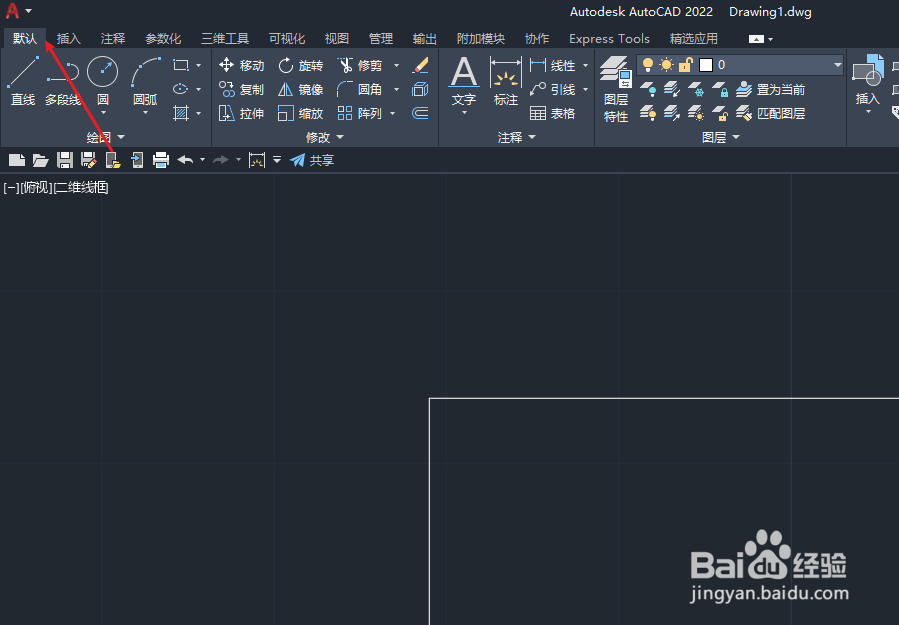Screen dimensions: 899x625
Task: Click the 线性 linear dimension tool
Action: point(553,65)
